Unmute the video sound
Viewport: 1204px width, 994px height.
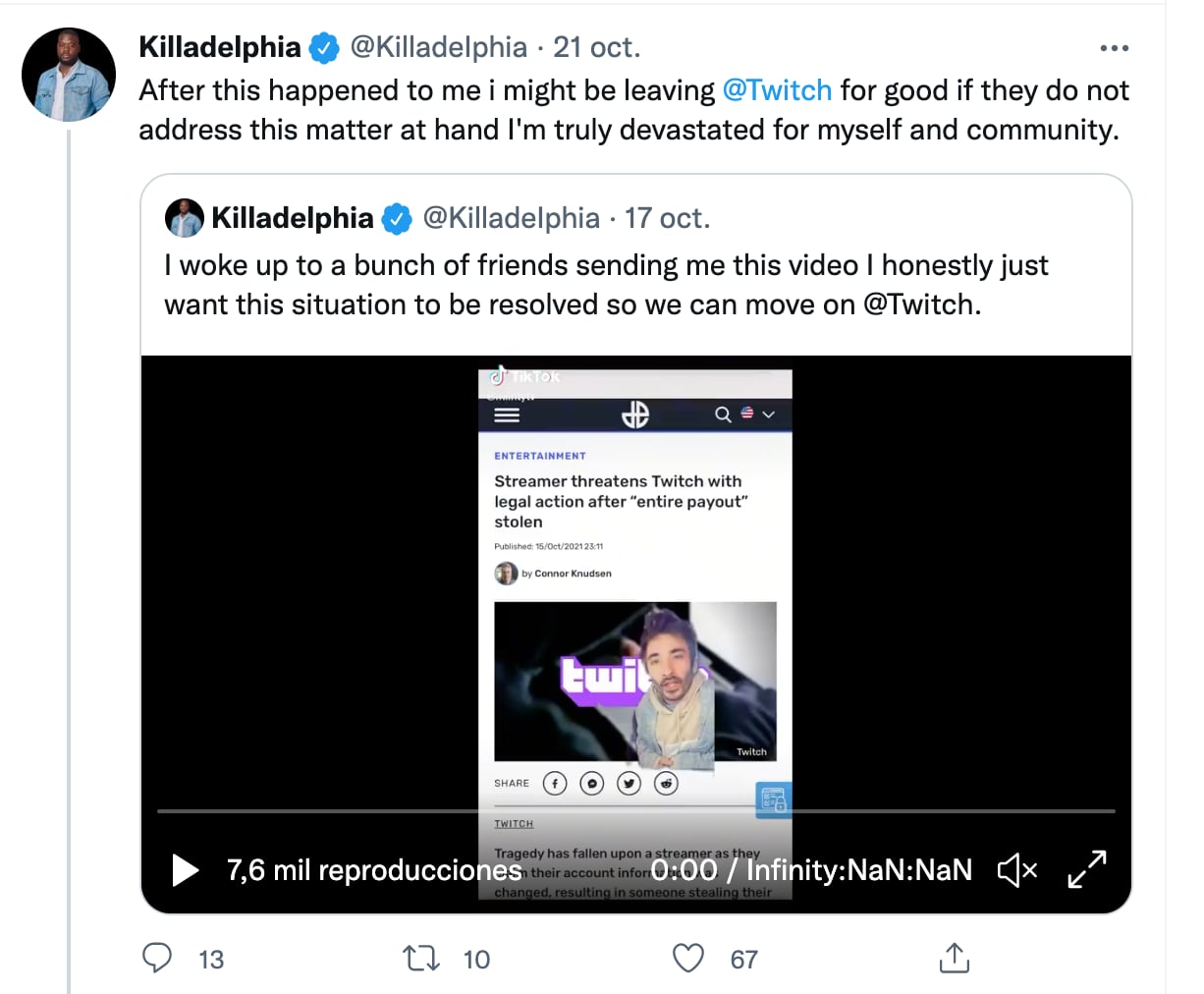pyautogui.click(x=1017, y=869)
